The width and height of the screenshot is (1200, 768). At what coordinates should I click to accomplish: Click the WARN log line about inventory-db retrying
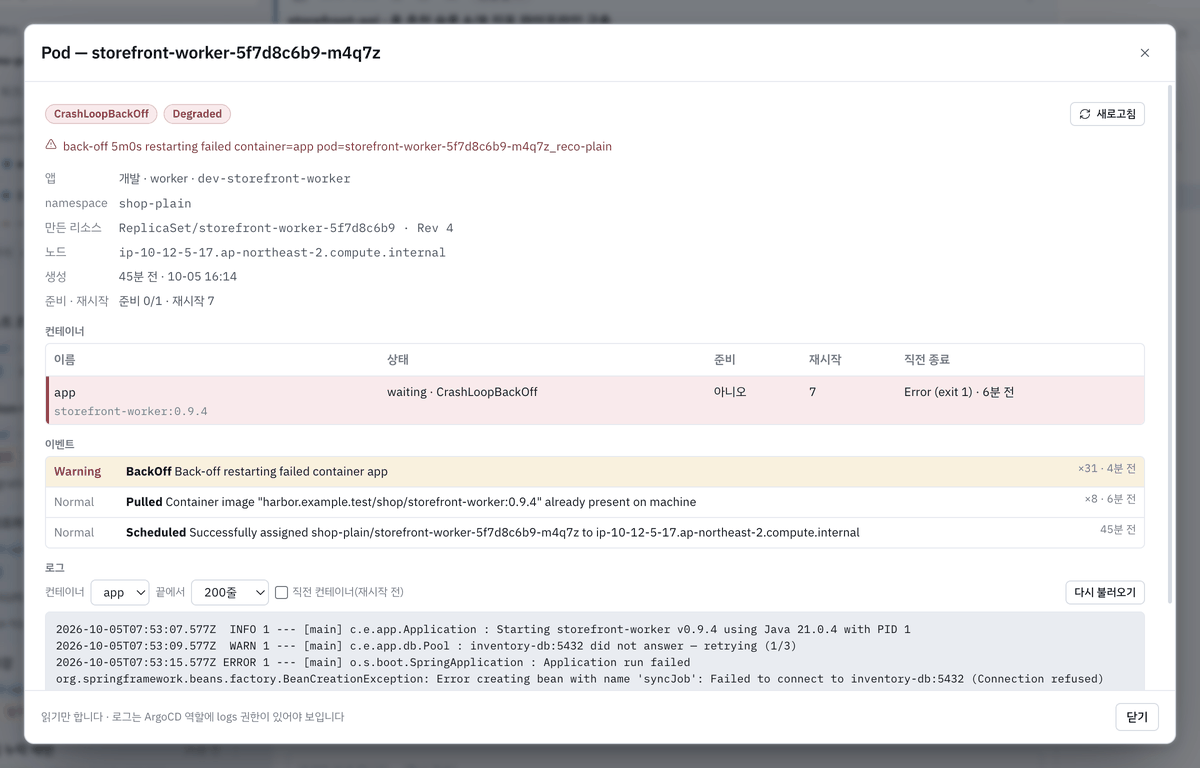[x=426, y=646]
